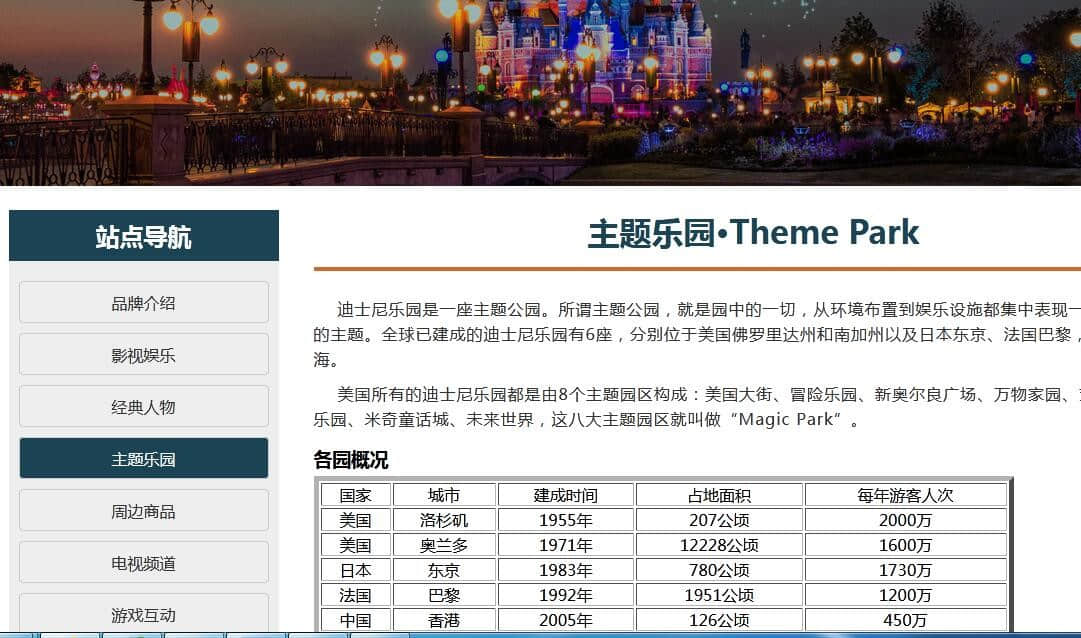Click the 奥兰多 table cell

pyautogui.click(x=444, y=545)
